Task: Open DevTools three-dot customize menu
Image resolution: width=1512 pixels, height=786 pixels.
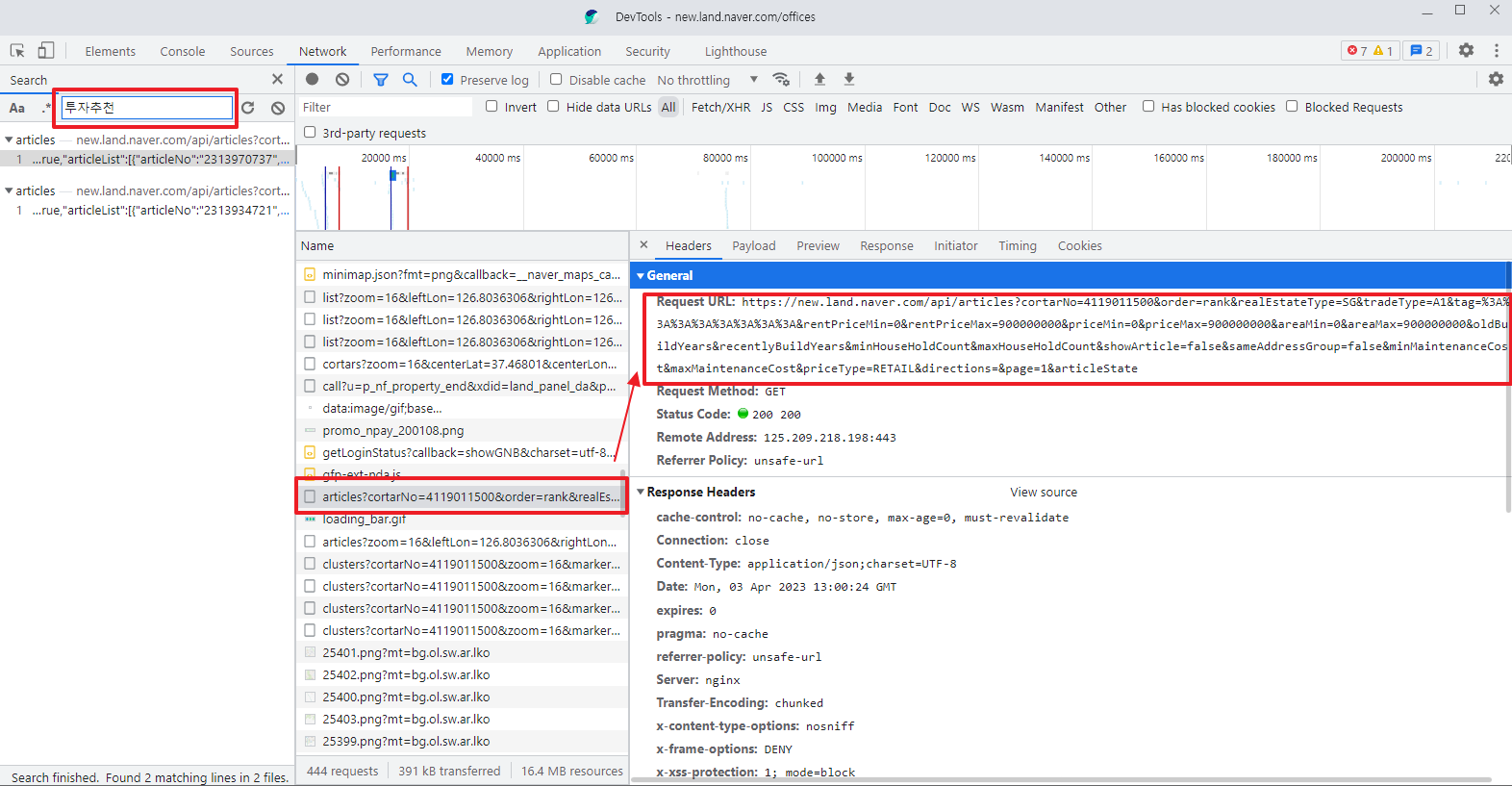Action: pos(1497,50)
